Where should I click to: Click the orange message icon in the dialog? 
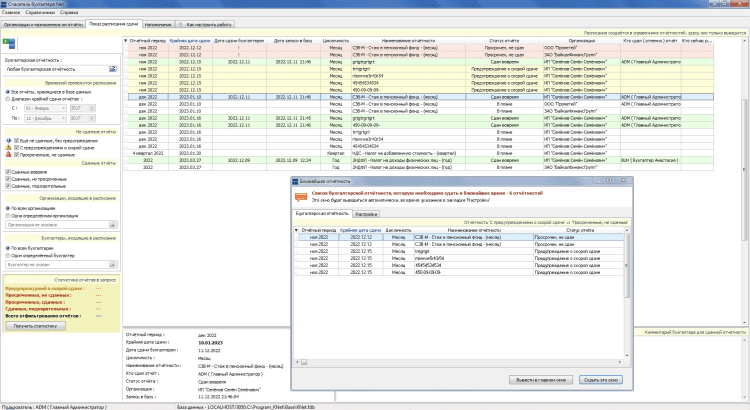pyautogui.click(x=296, y=192)
